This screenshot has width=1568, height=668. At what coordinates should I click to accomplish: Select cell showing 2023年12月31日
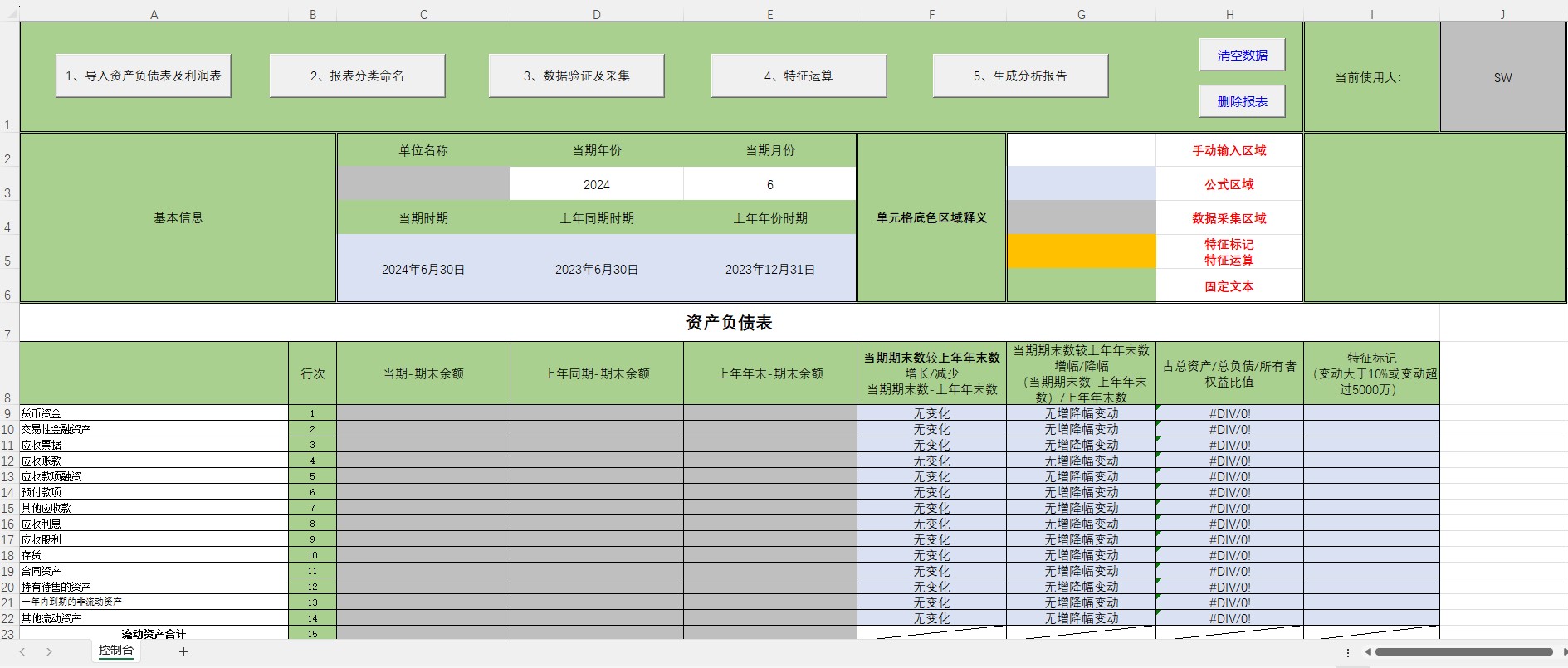coord(770,269)
